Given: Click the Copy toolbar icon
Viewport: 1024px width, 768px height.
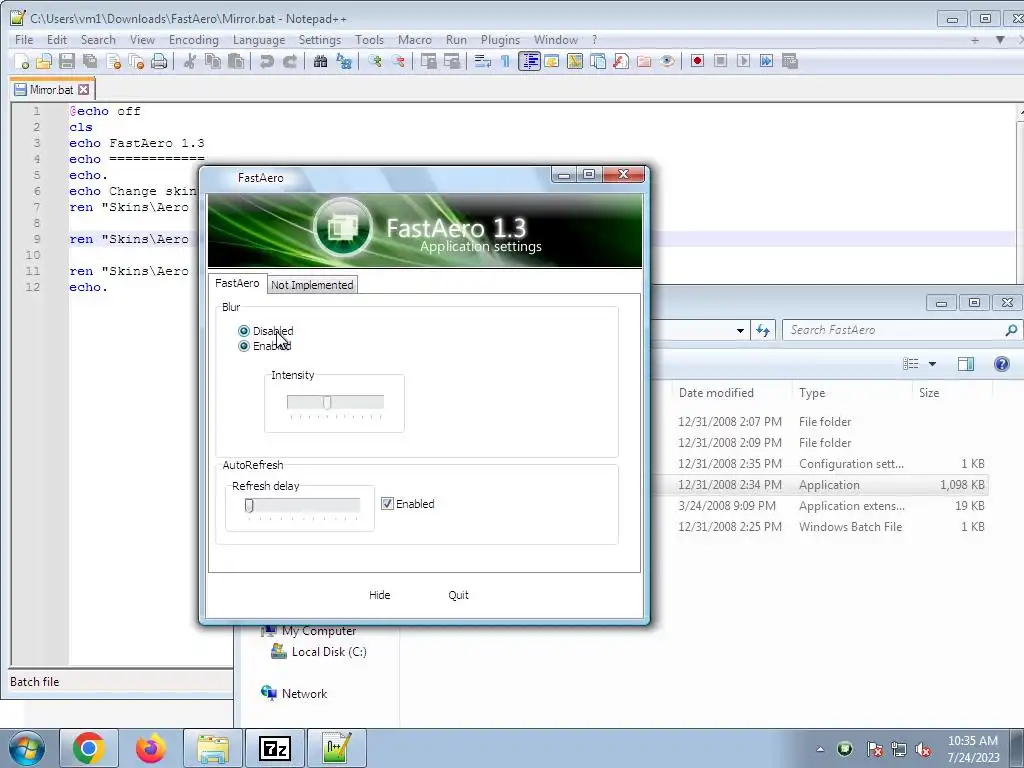Looking at the screenshot, I should tap(213, 61).
